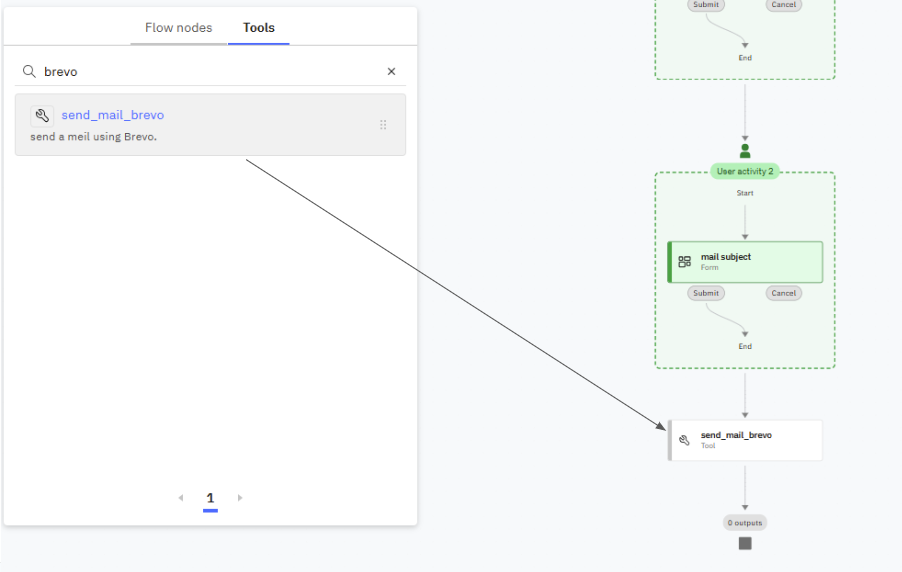Switch to the Flow nodes tab
The width and height of the screenshot is (902, 572).
point(178,28)
